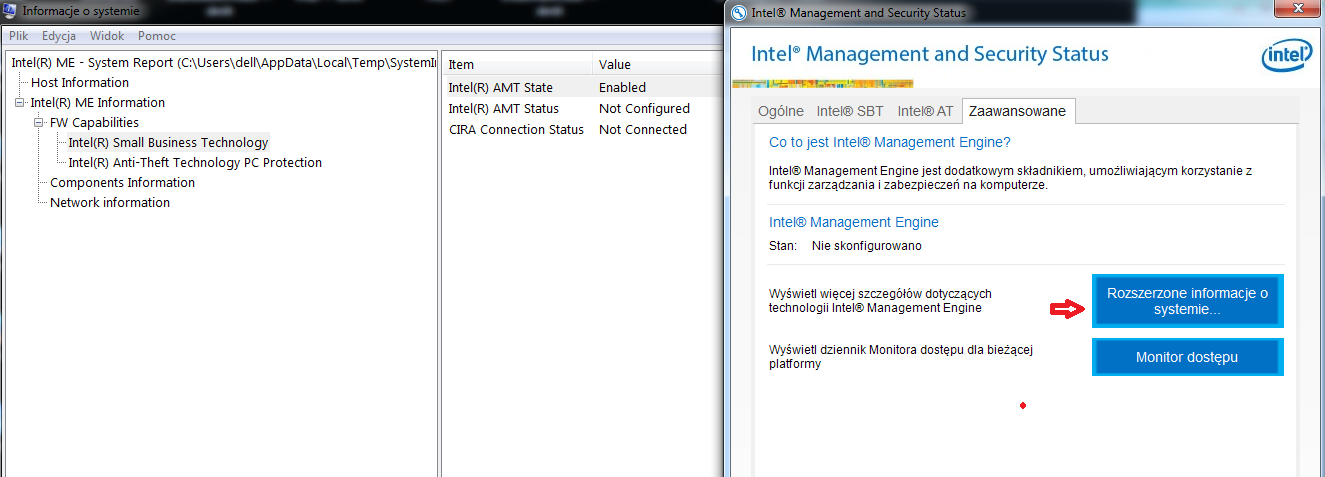Switch to the Ogólne tab
The height and width of the screenshot is (477, 1325).
pyautogui.click(x=781, y=111)
